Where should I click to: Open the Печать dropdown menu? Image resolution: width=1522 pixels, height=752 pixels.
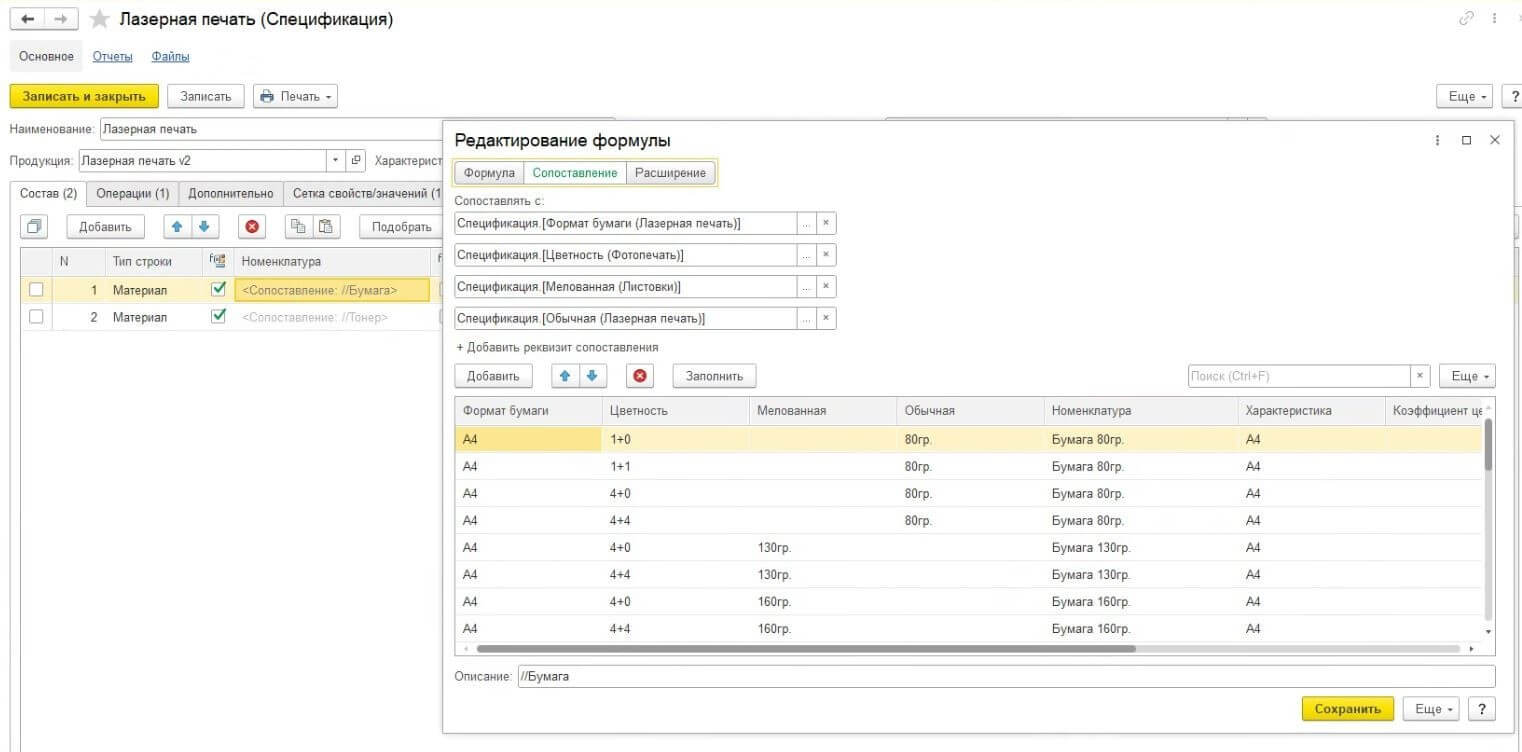click(x=295, y=96)
